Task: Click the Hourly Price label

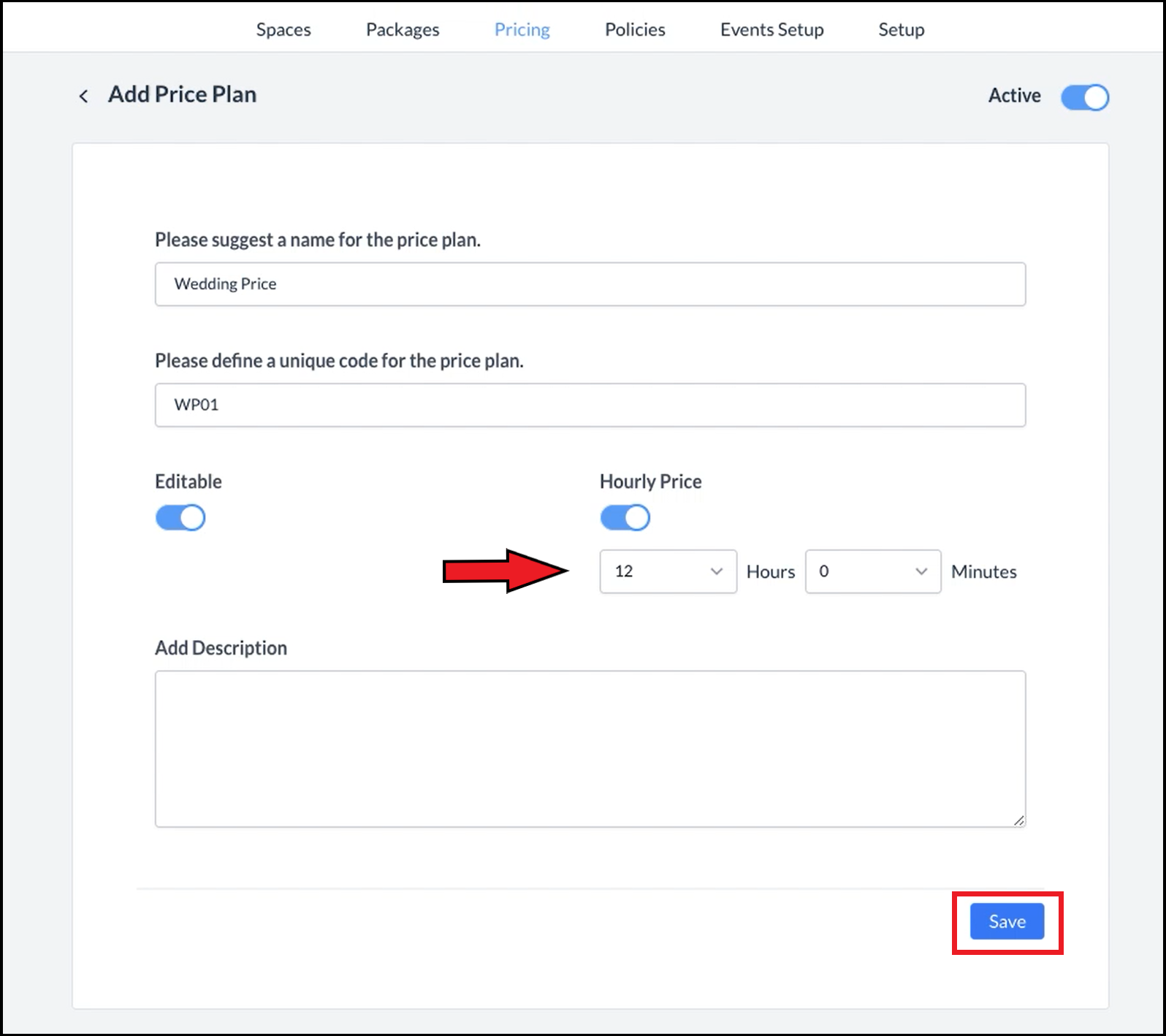Action: tap(650, 481)
